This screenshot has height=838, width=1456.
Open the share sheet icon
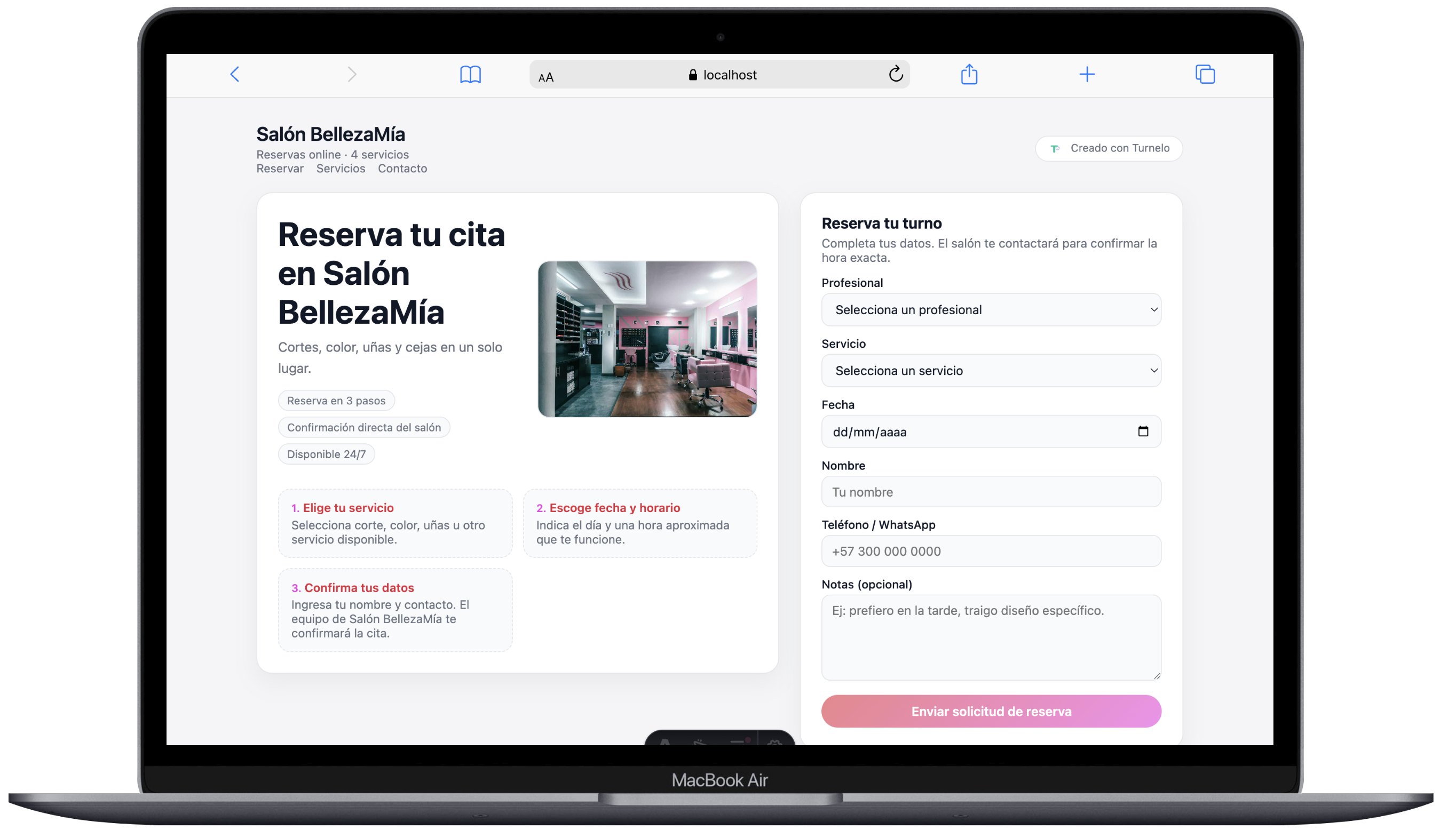[x=968, y=74]
